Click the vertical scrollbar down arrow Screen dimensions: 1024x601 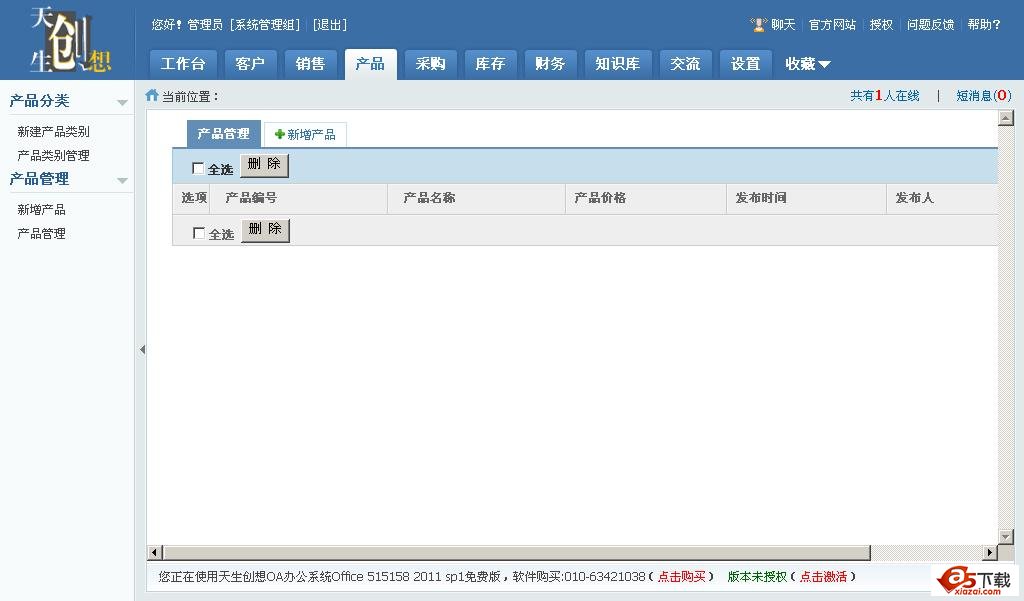pyautogui.click(x=1006, y=537)
